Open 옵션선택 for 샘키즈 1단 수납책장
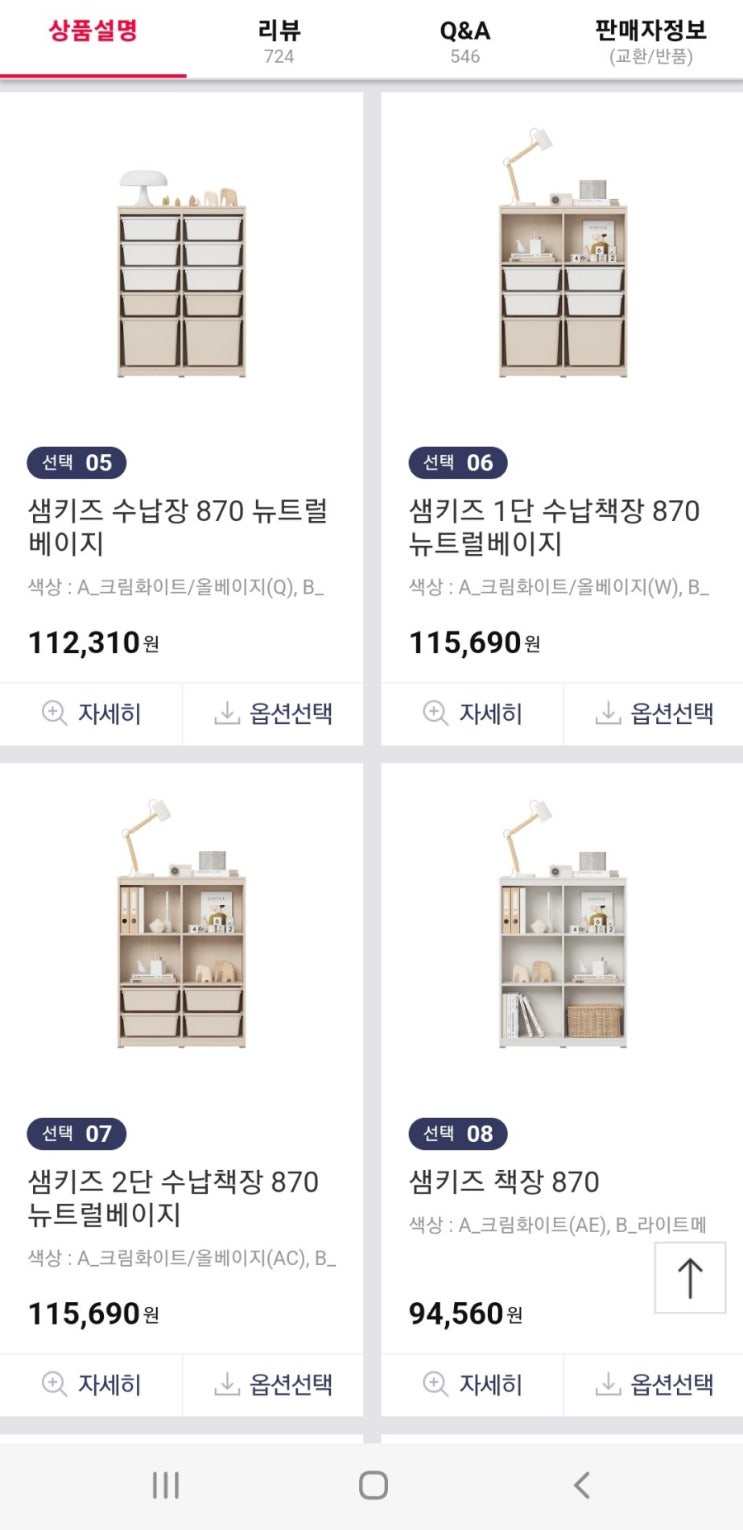Viewport: 743px width, 1530px height. (x=654, y=713)
